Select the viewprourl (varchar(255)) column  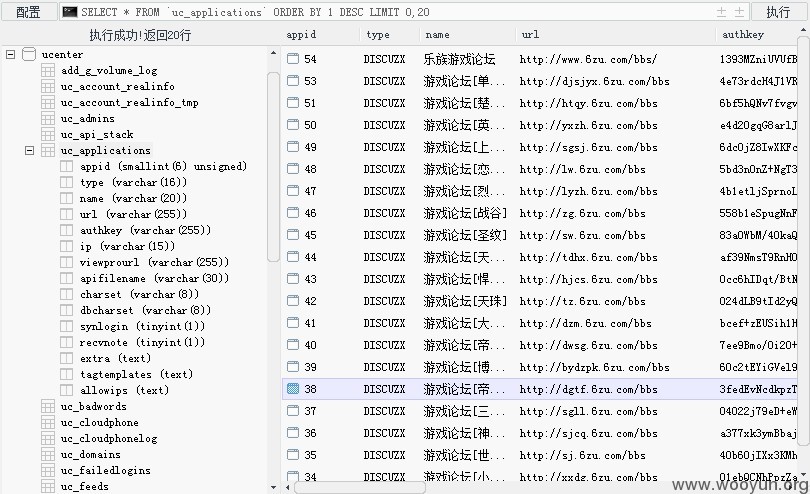click(x=154, y=263)
